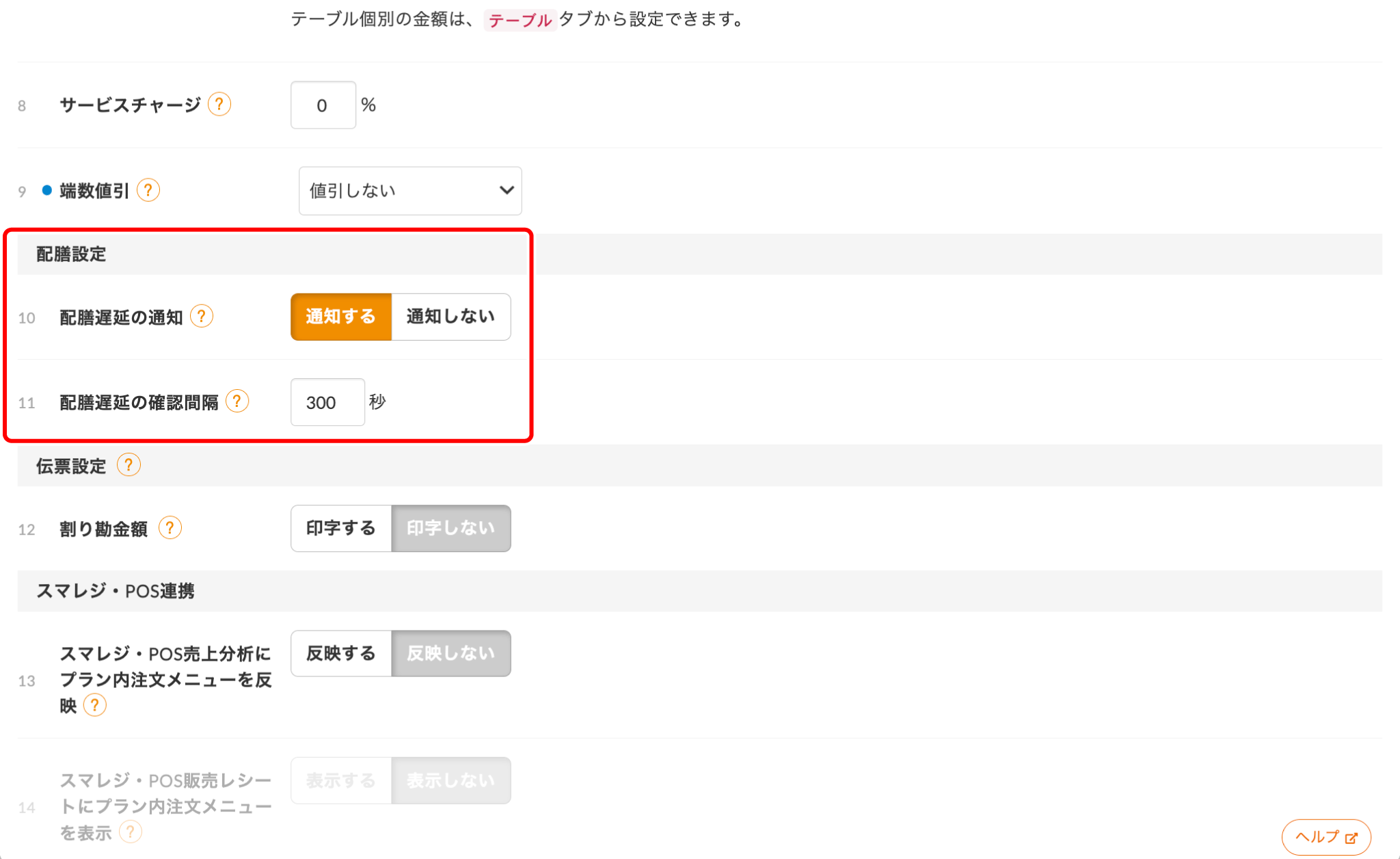Click help icon for スマレジ・POS売上分析 setting
This screenshot has width=1400, height=859.
tap(95, 705)
